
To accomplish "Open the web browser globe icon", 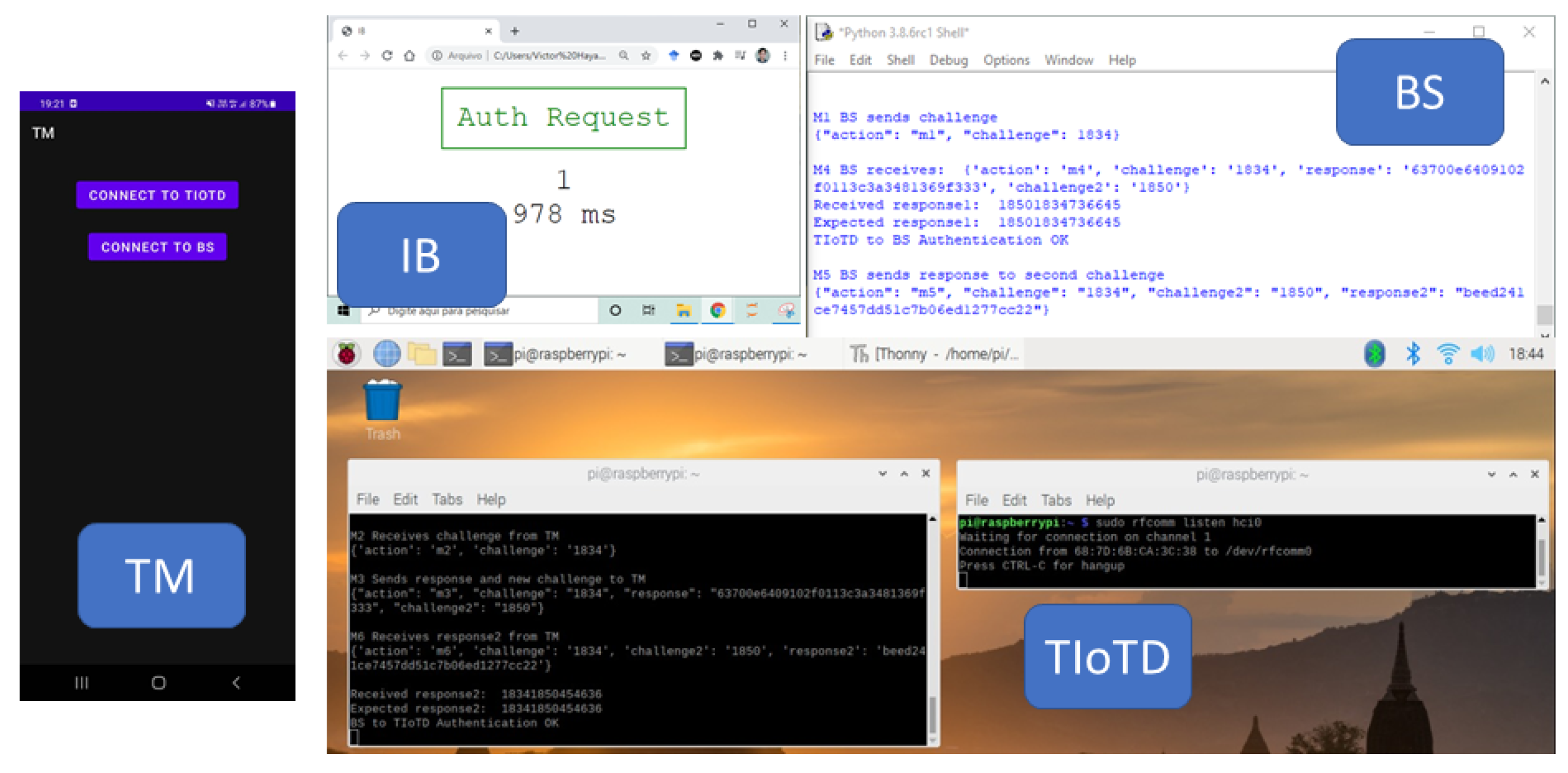I will click(387, 354).
